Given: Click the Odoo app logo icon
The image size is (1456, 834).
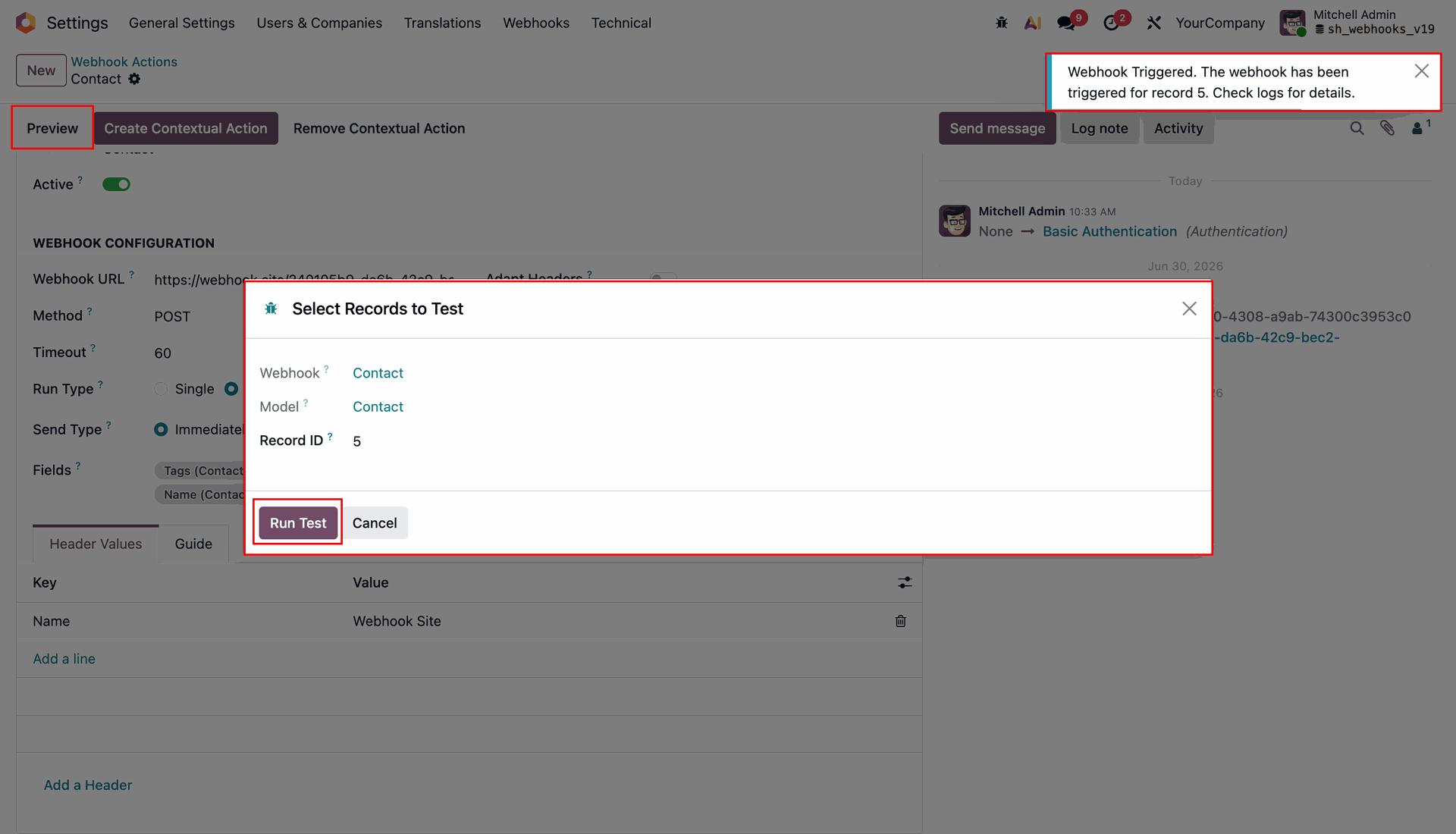Looking at the screenshot, I should coord(26,23).
